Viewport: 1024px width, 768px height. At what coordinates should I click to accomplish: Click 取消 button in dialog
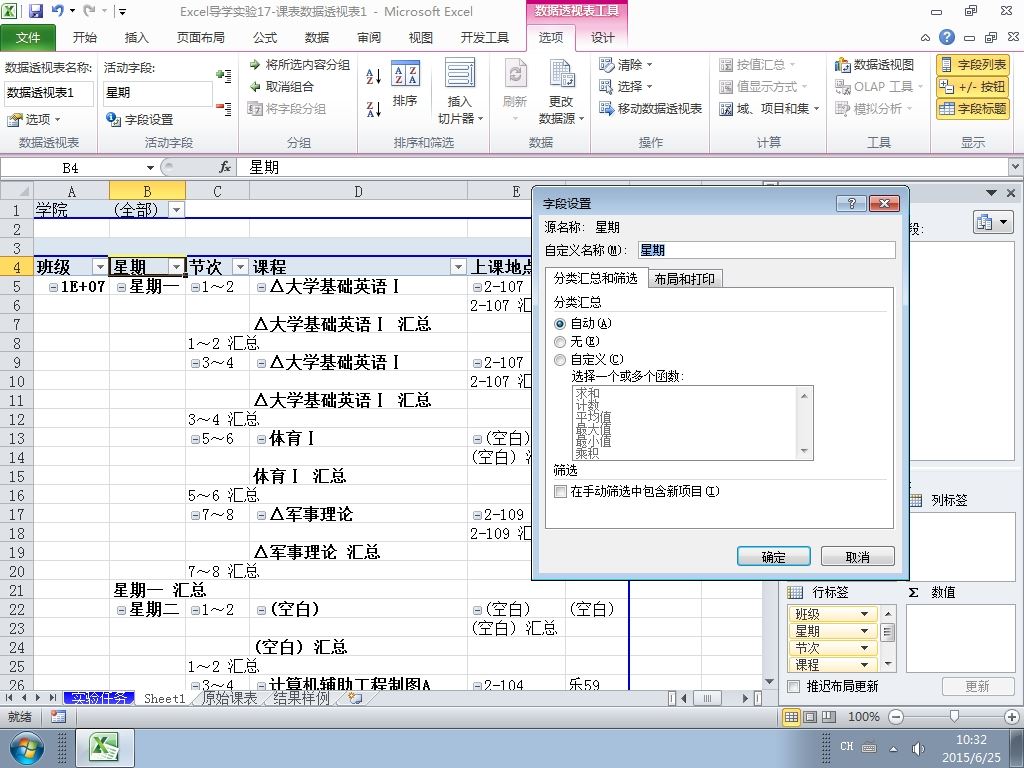pos(857,556)
